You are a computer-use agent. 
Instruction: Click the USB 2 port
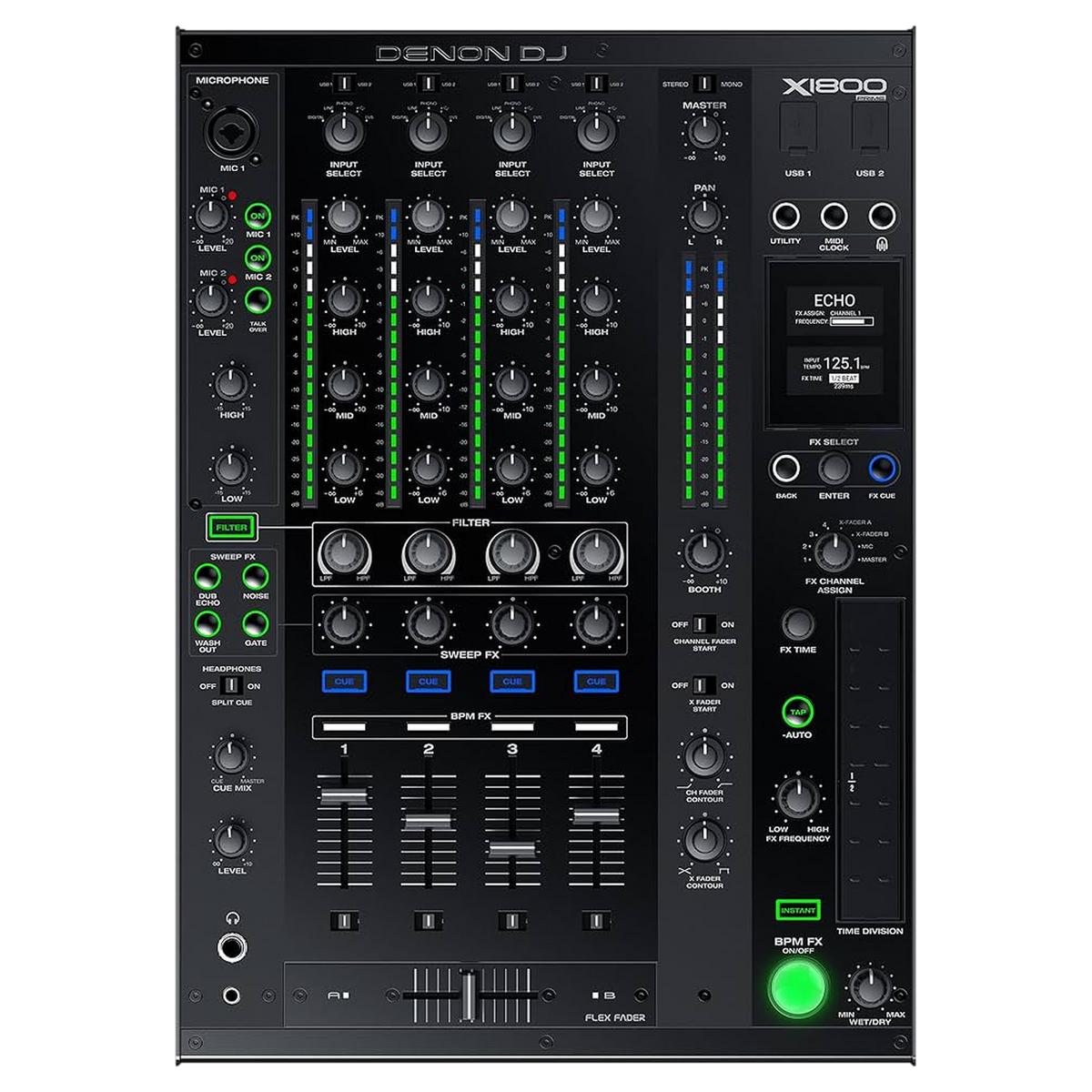point(870,128)
